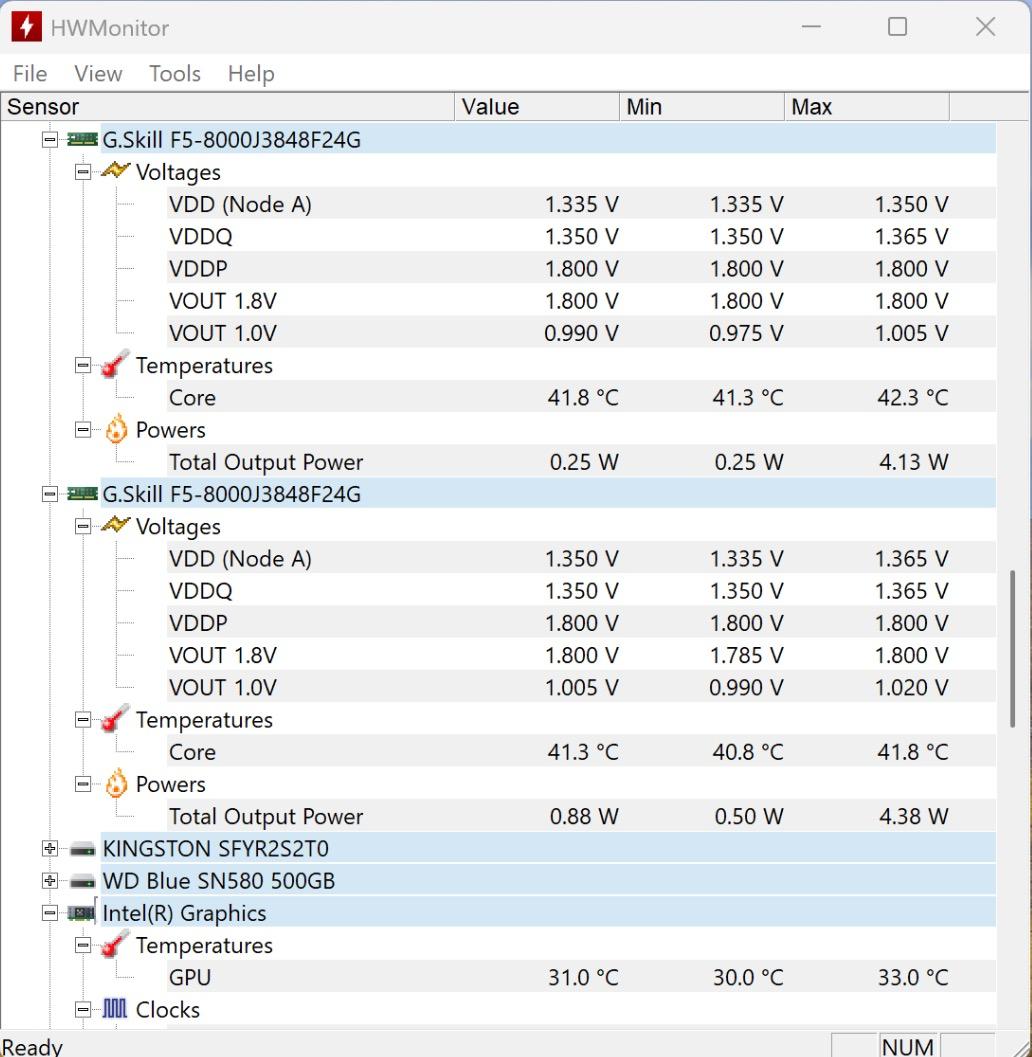Open the View menu
The image size is (1032, 1057).
click(x=98, y=74)
